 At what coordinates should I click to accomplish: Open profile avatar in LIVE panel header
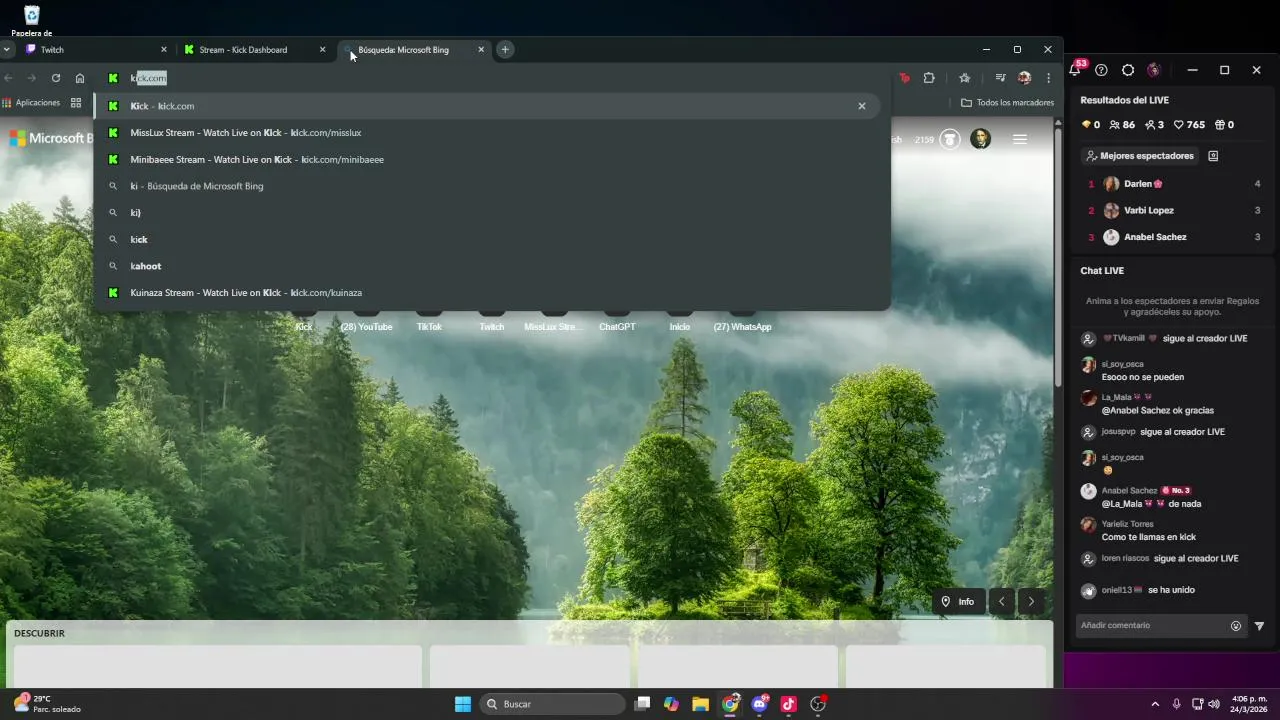1154,70
